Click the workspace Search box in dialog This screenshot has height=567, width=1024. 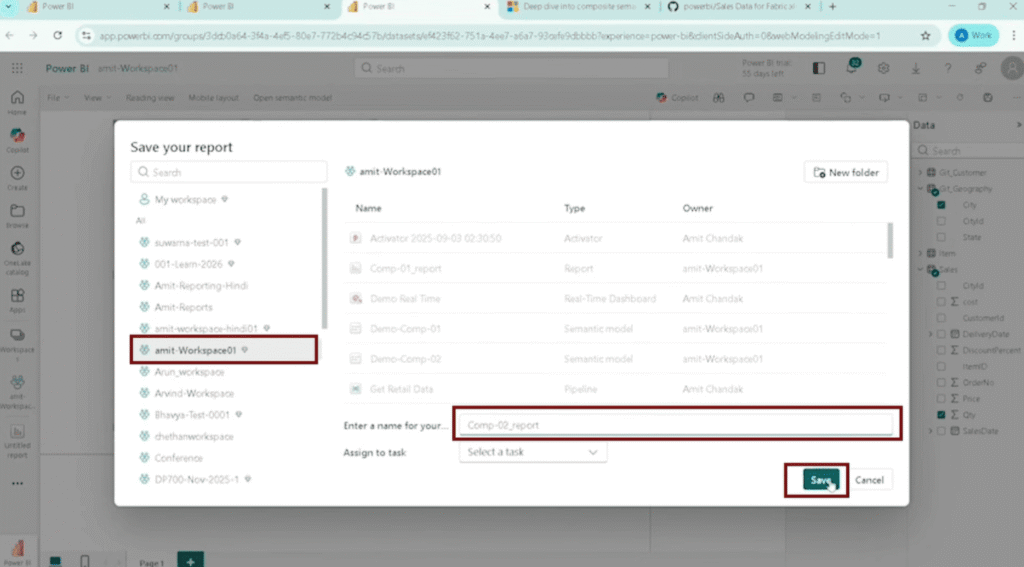(229, 172)
